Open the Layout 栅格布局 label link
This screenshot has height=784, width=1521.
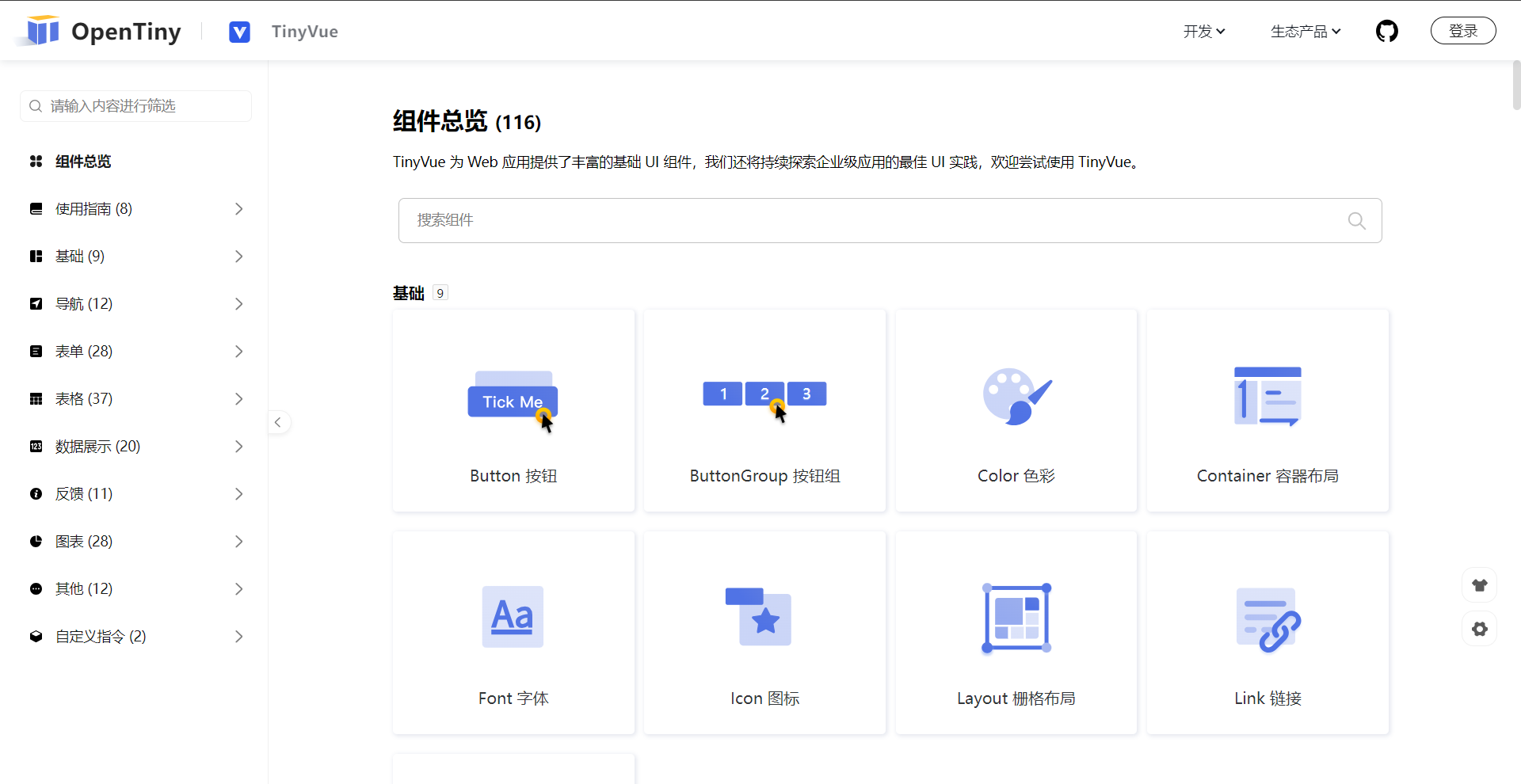pyautogui.click(x=1016, y=698)
